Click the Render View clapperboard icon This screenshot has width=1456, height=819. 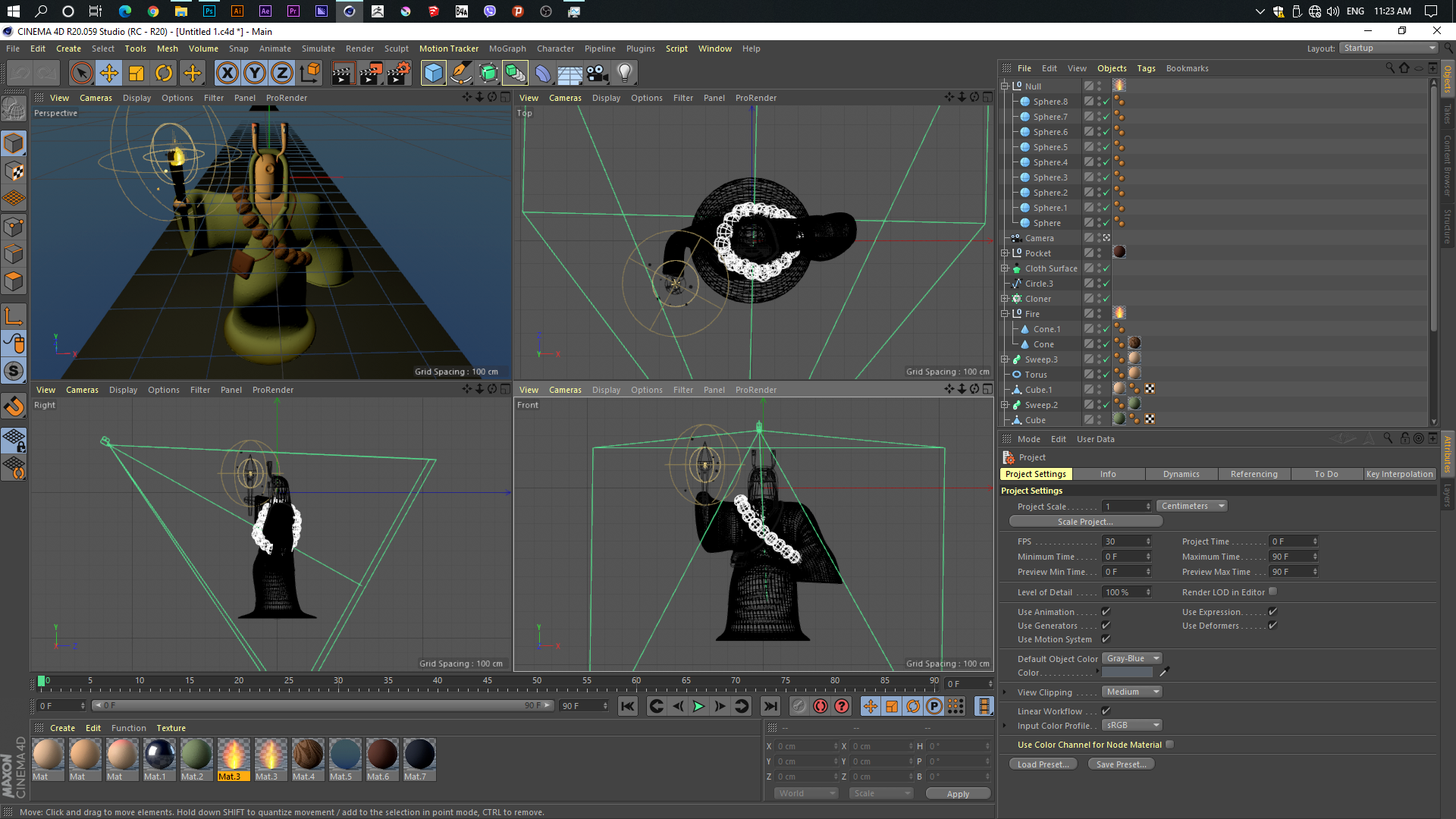[343, 73]
